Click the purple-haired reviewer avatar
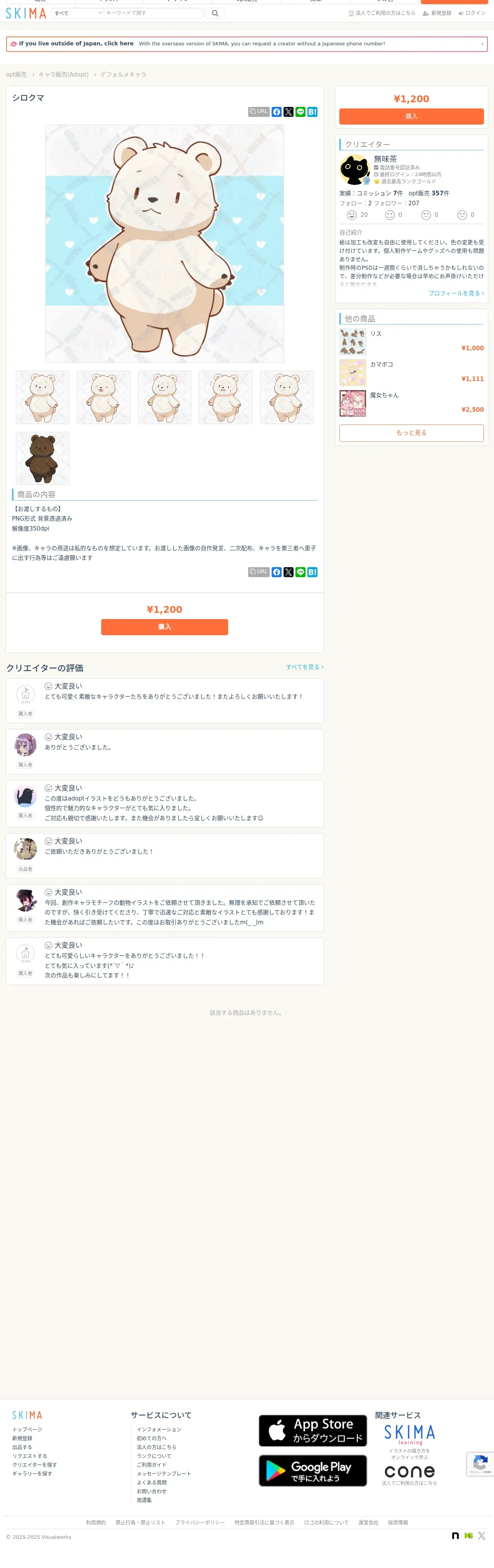This screenshot has height=1568, width=494. pyautogui.click(x=25, y=745)
